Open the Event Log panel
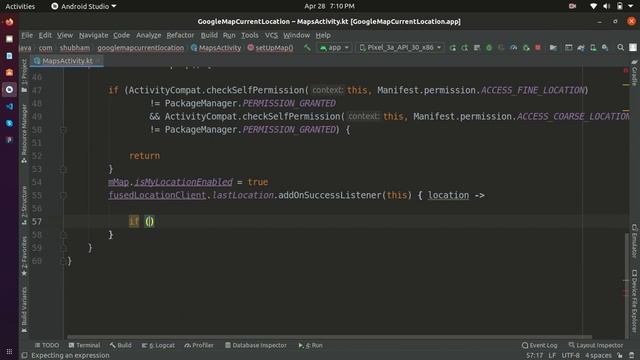The height and width of the screenshot is (360, 640). [x=539, y=345]
